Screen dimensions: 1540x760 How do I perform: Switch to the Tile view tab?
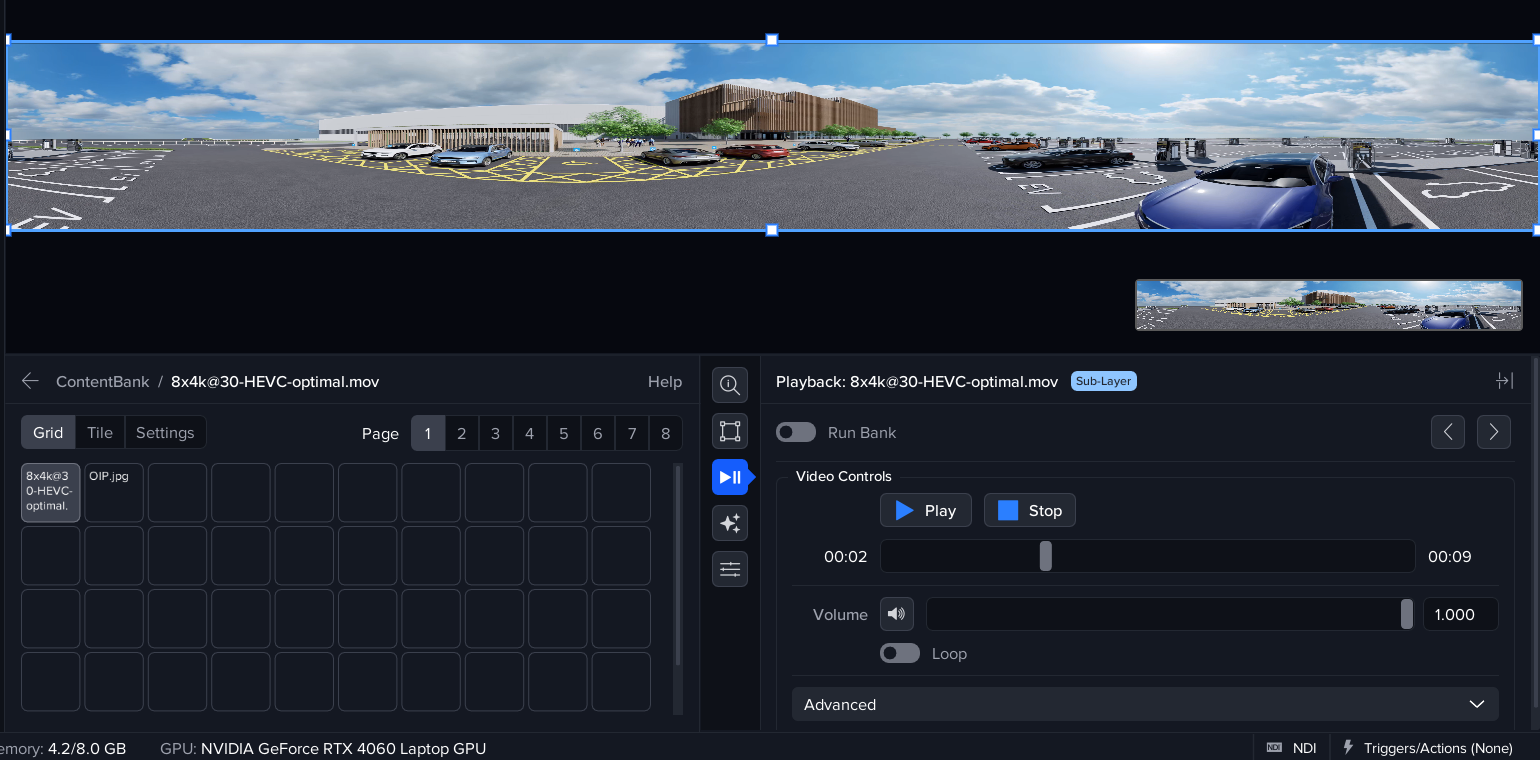click(x=100, y=432)
